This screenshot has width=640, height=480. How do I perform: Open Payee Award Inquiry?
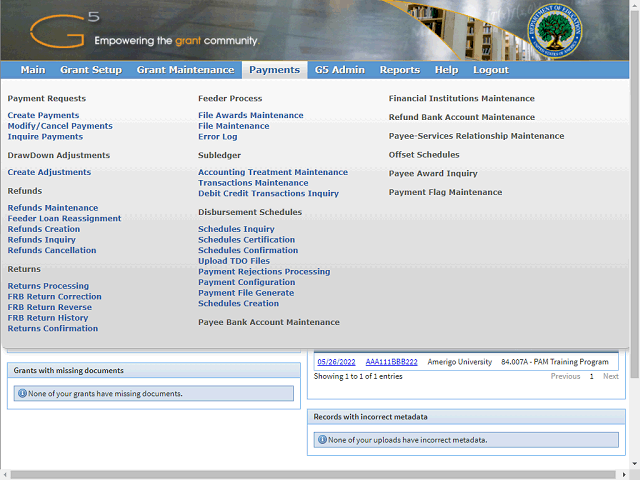coord(433,173)
